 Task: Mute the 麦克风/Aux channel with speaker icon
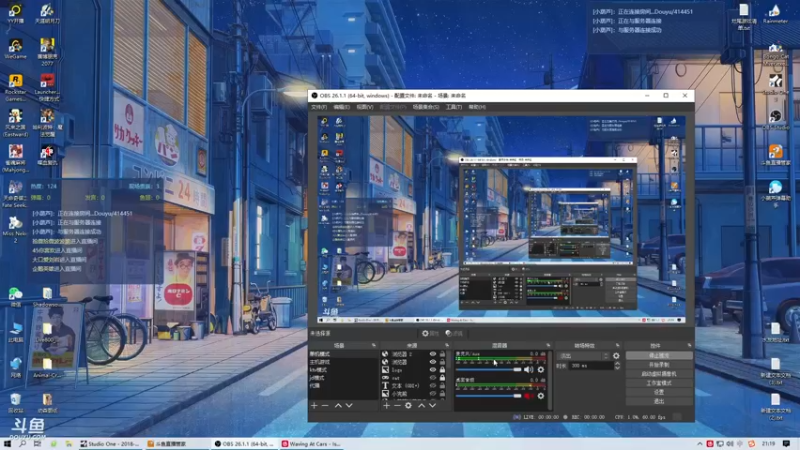(x=529, y=369)
